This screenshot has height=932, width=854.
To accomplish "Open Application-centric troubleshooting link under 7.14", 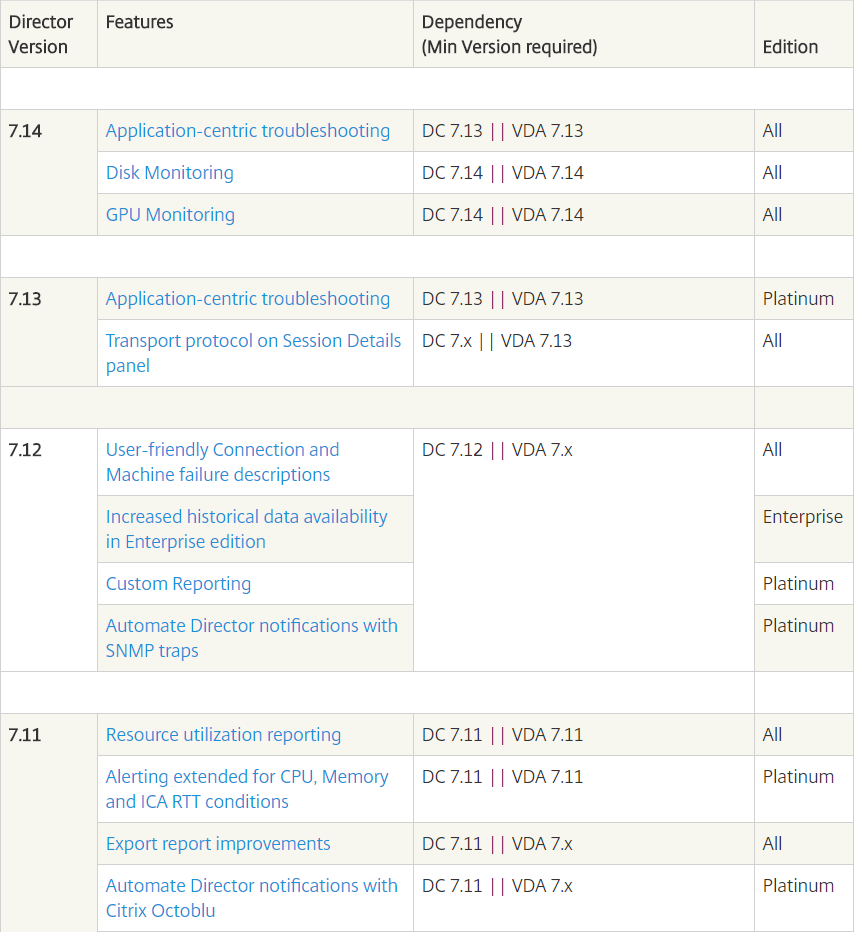I will pos(248,131).
